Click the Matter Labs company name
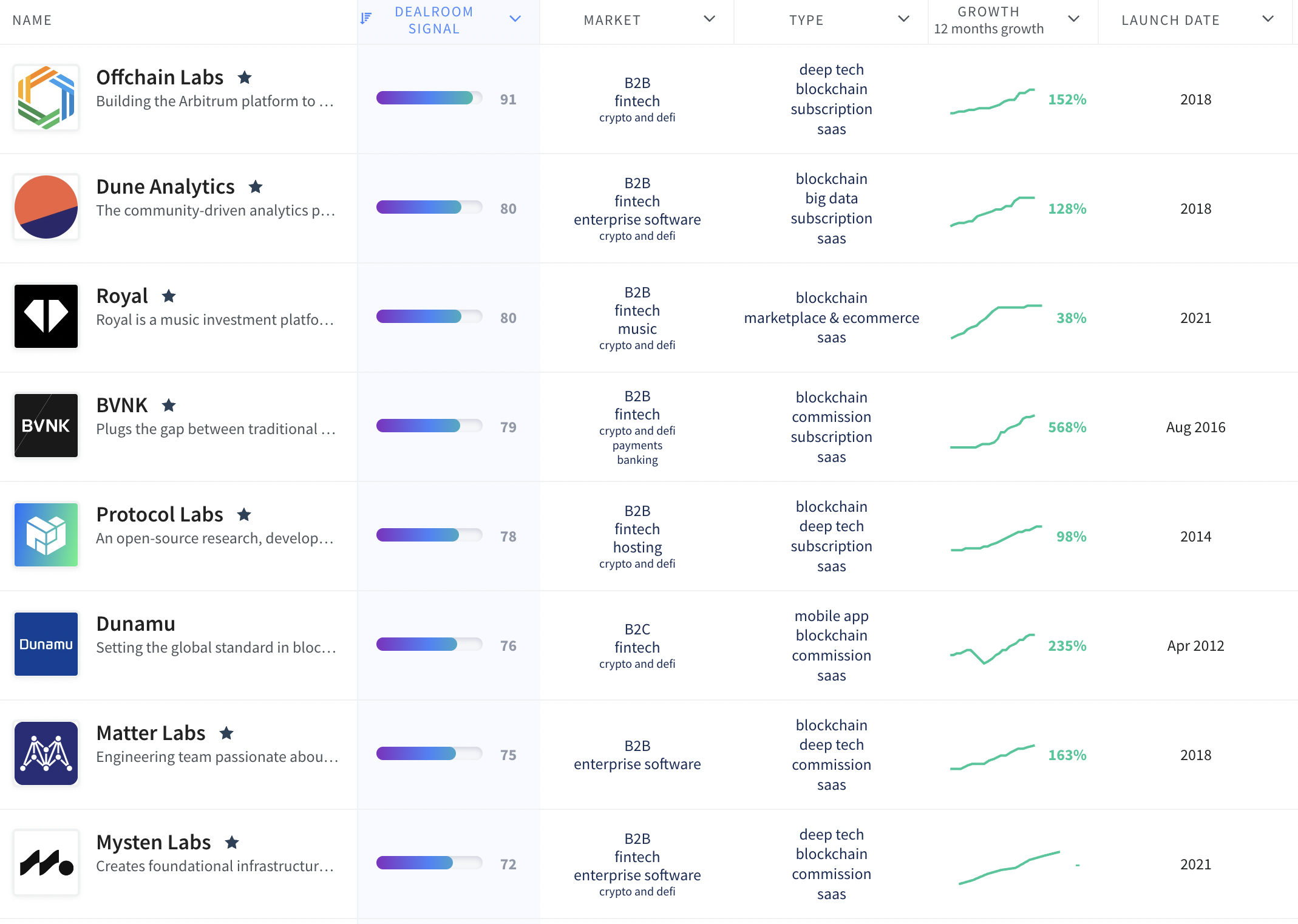The height and width of the screenshot is (924, 1298). point(151,733)
